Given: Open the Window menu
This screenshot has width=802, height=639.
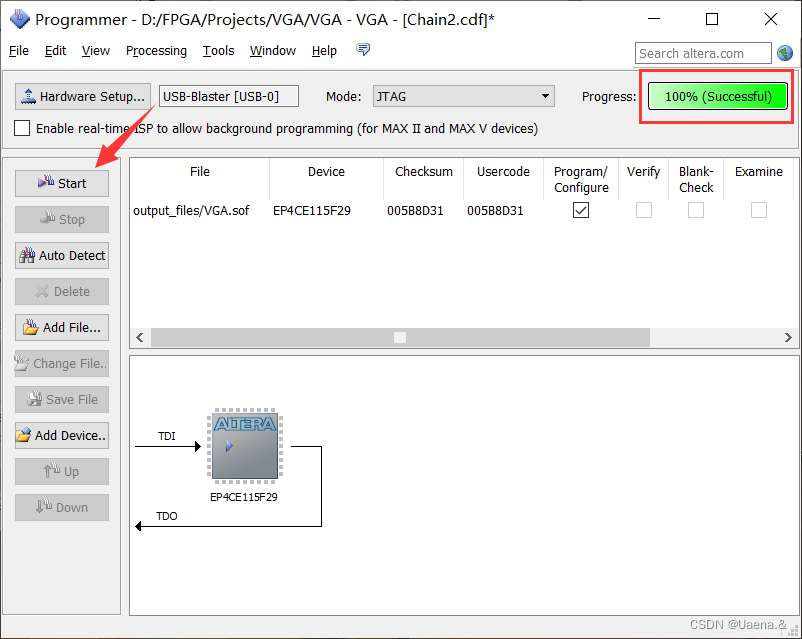Looking at the screenshot, I should [273, 51].
